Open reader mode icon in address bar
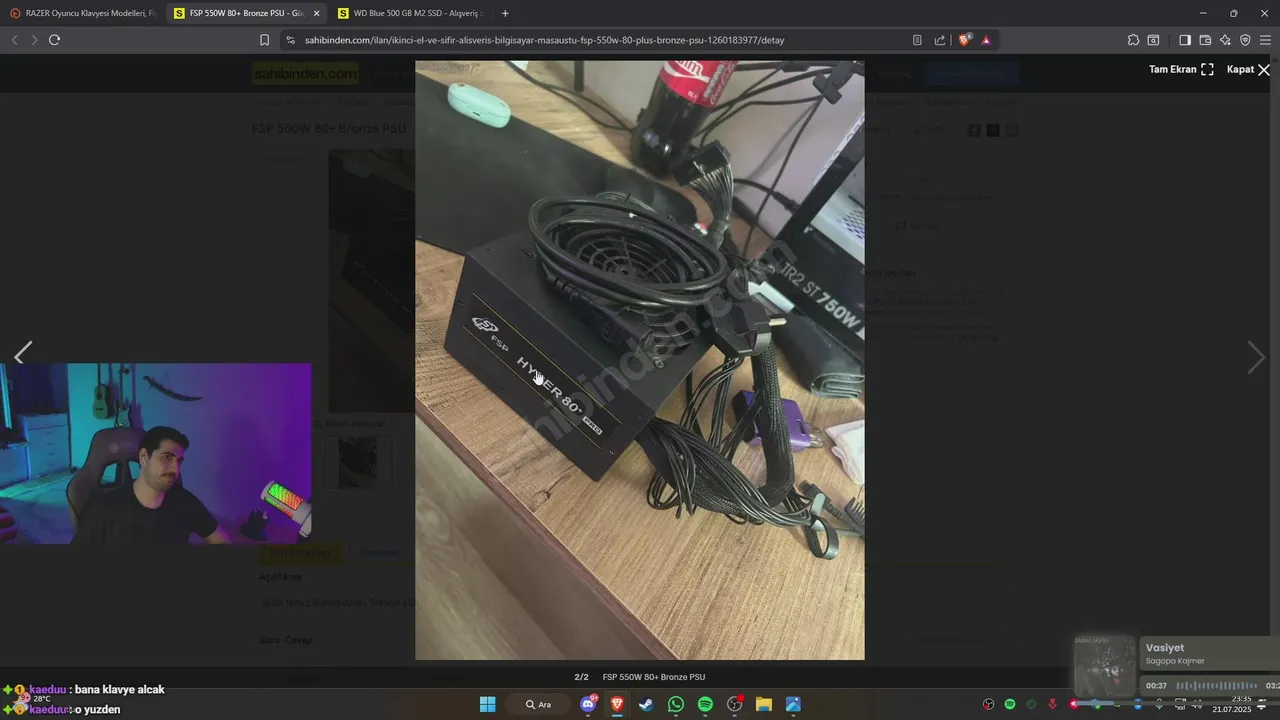 pos(917,40)
